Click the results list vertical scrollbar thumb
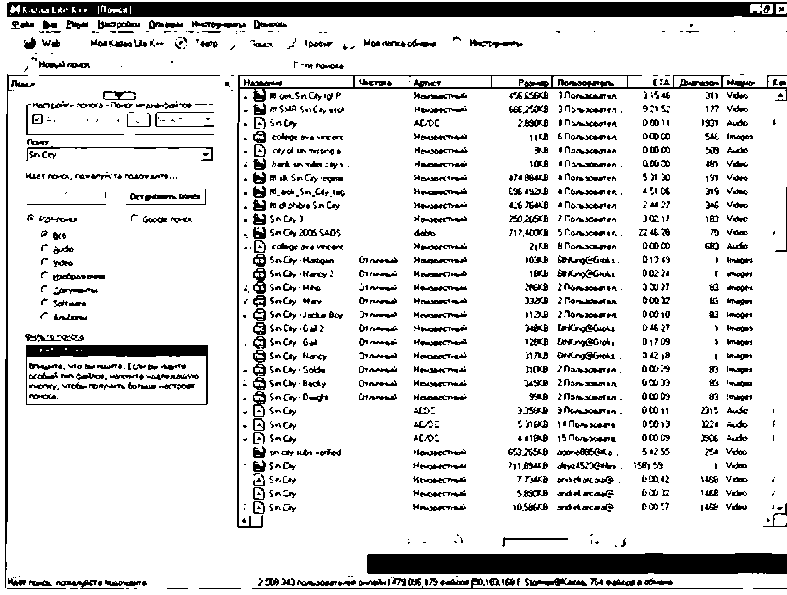787x595 pixels. [780, 176]
